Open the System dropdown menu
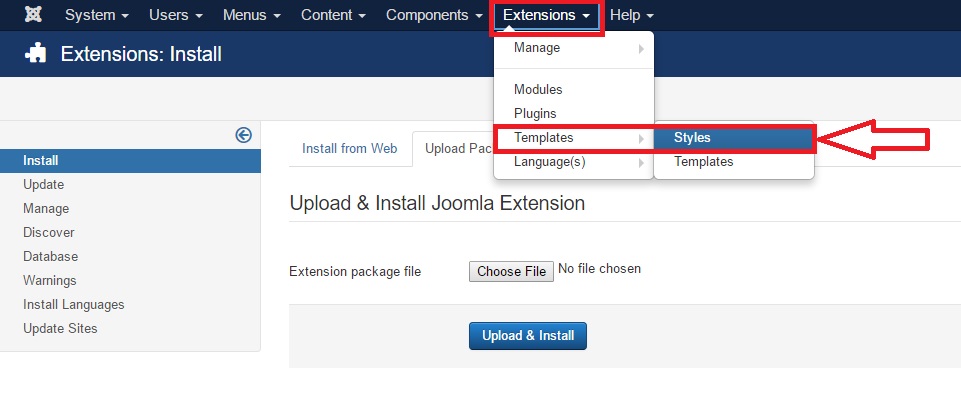 click(97, 15)
